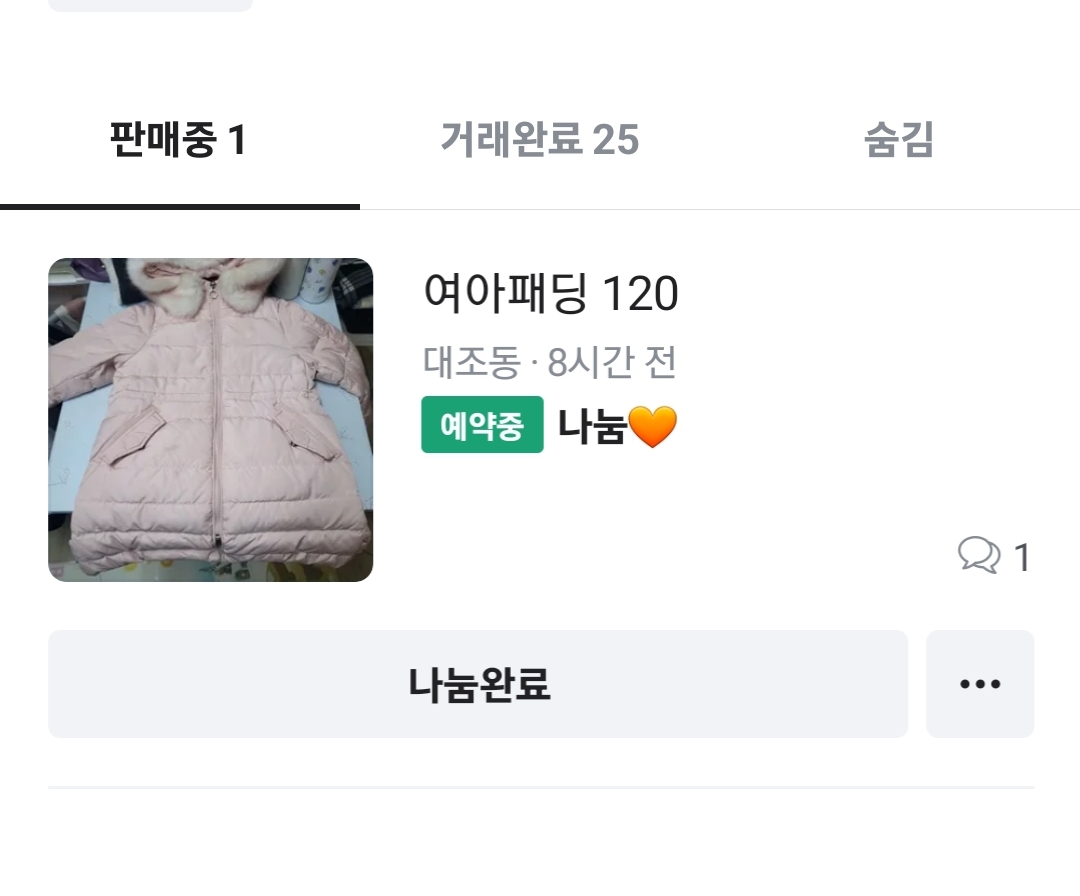1080x896 pixels.
Task: Tap the pocket flap in the jacket photo
Action: tap(137, 438)
